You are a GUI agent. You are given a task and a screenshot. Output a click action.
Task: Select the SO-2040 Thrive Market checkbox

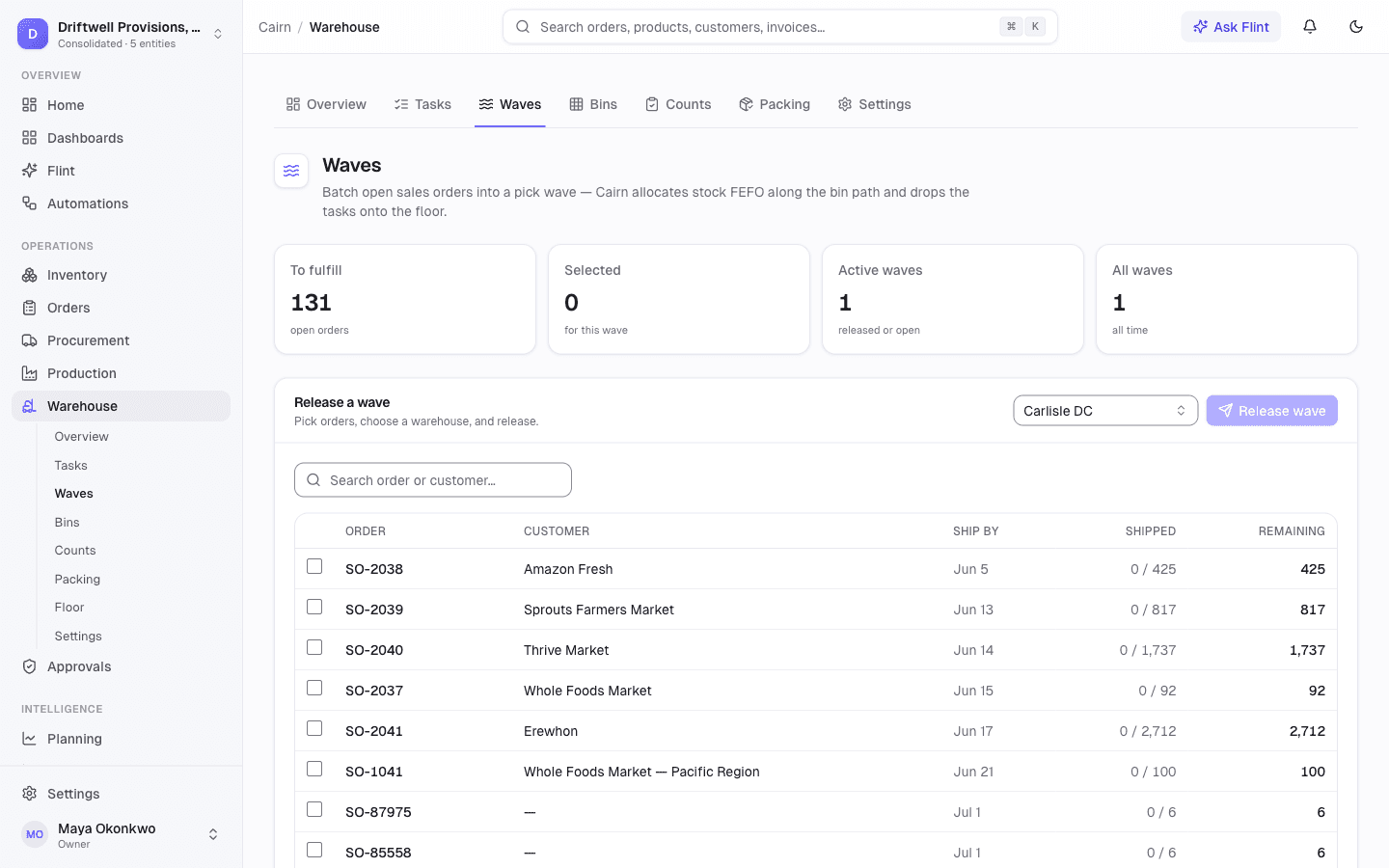click(314, 647)
